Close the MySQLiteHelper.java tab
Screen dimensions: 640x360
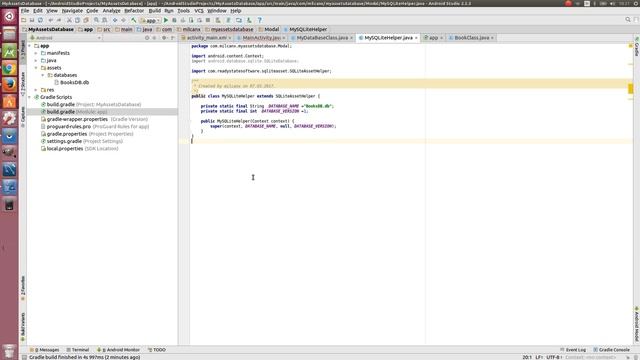tap(416, 38)
